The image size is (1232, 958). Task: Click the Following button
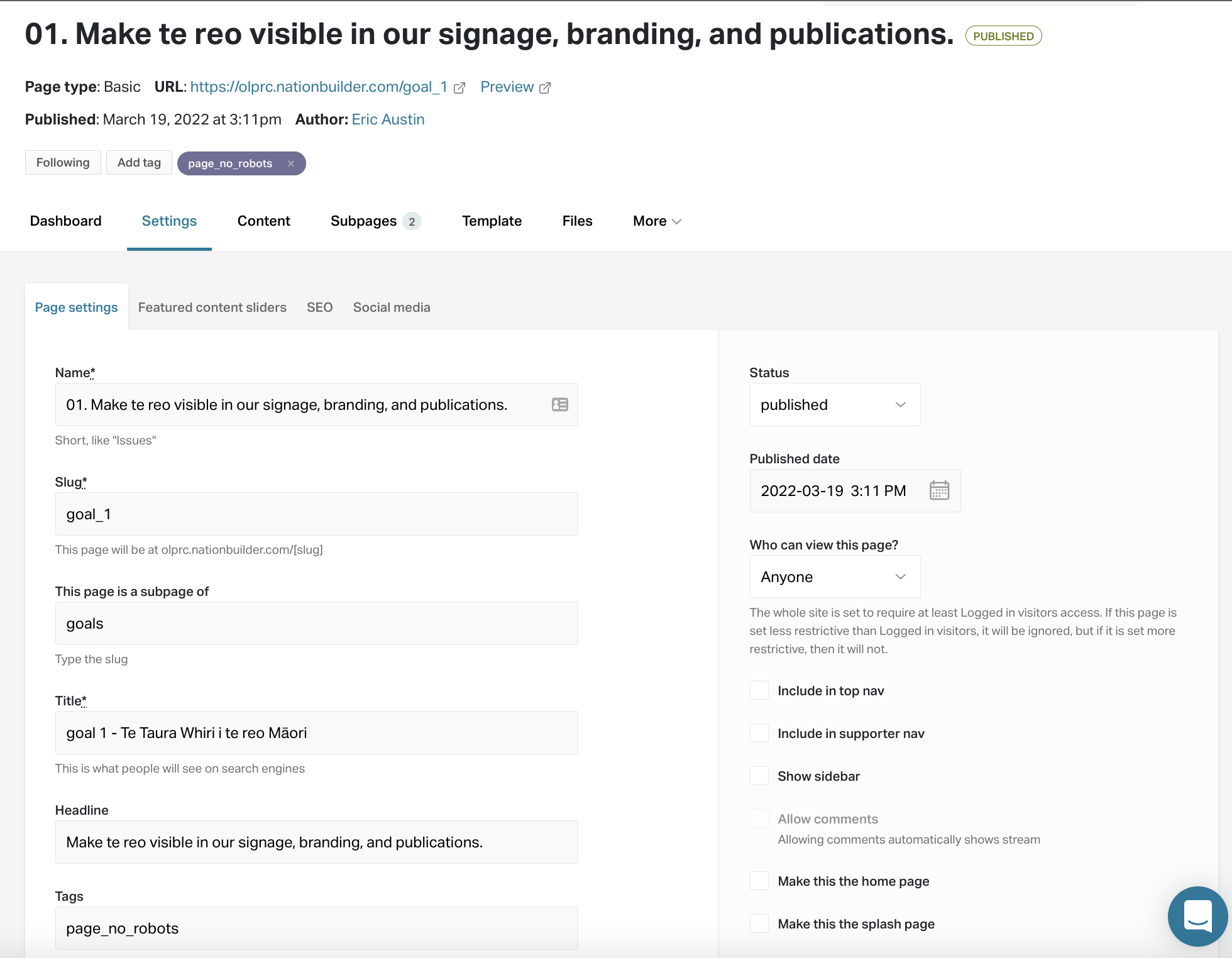(63, 163)
